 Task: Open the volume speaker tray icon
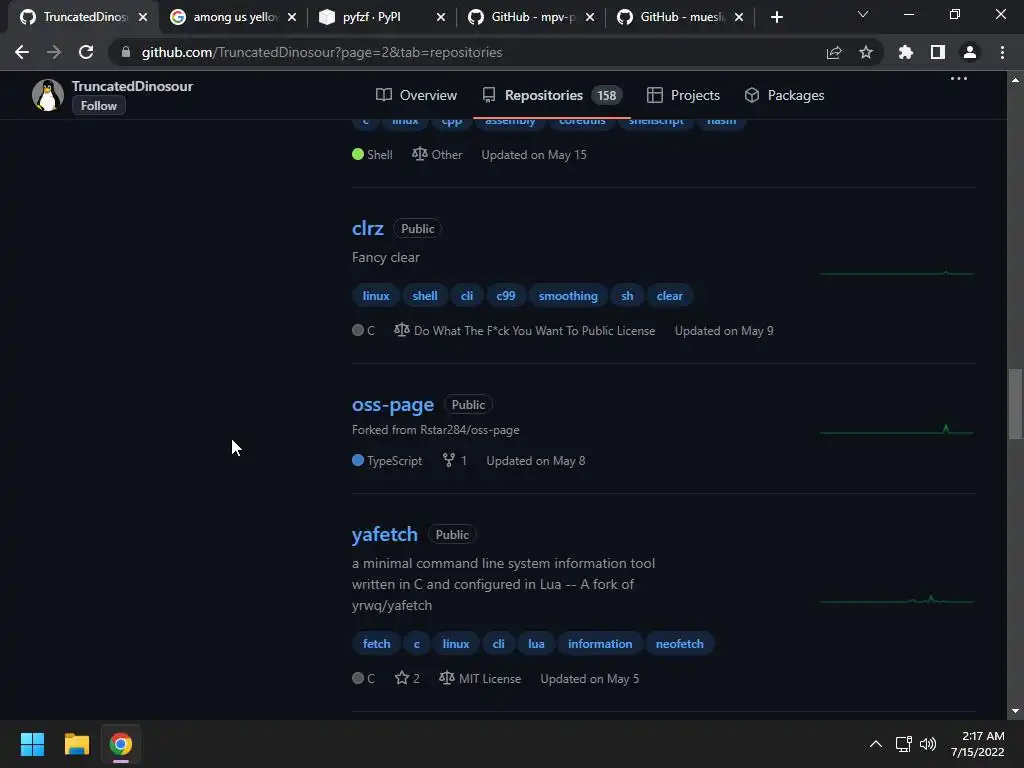pyautogui.click(x=927, y=744)
